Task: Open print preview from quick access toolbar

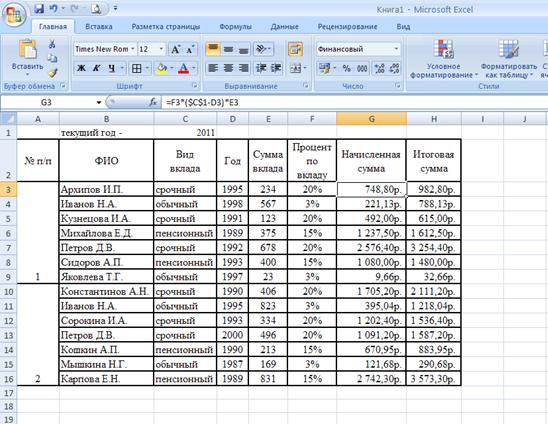Action: [x=96, y=9]
